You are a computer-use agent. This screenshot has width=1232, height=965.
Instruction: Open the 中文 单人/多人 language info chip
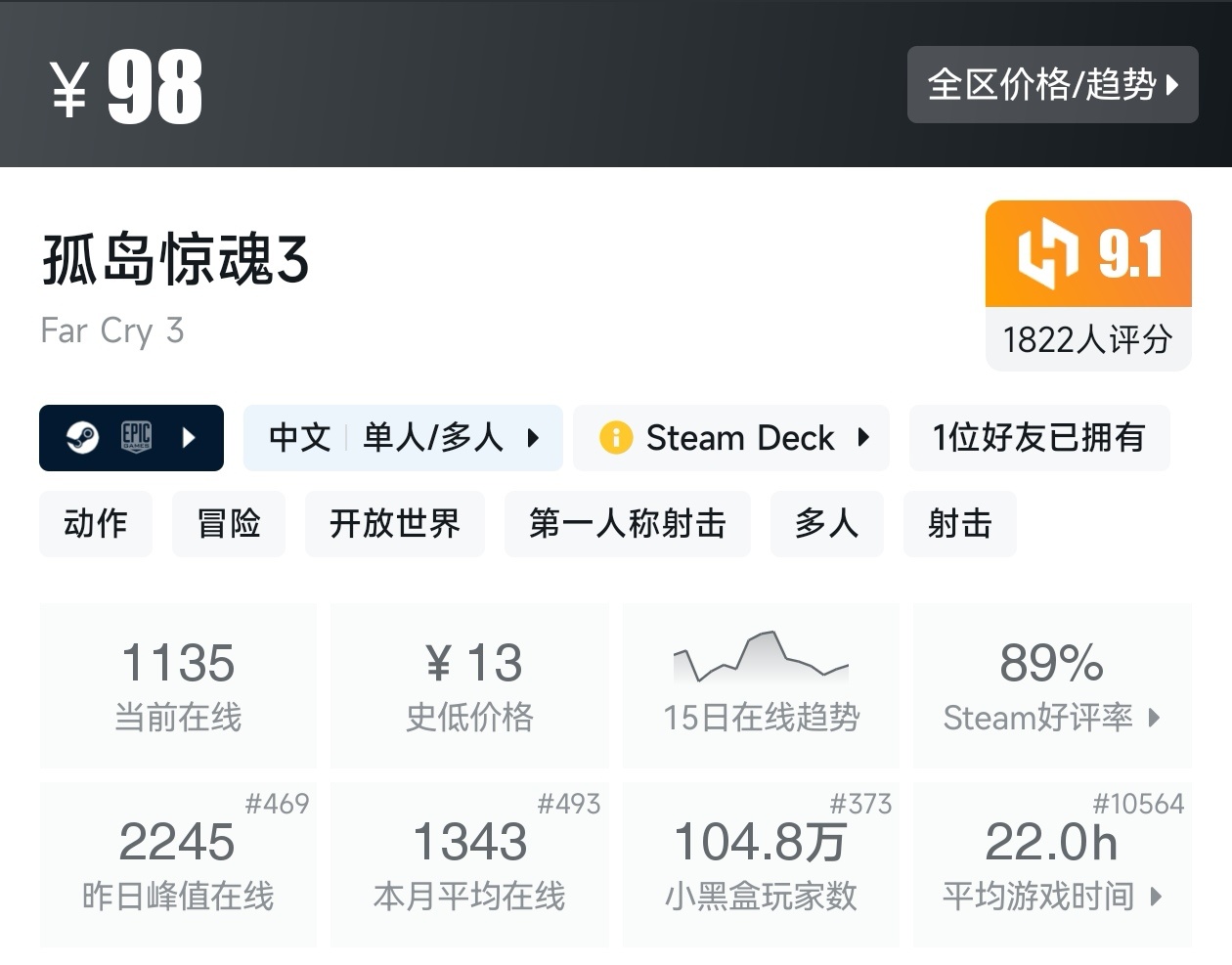[403, 437]
